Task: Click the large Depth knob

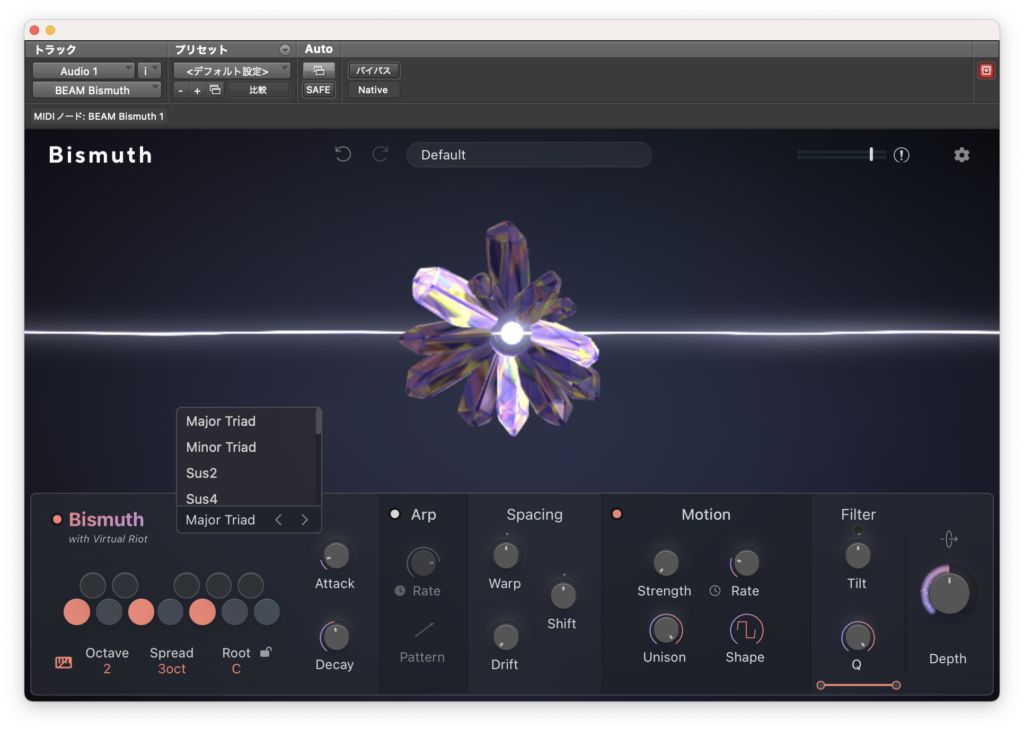Action: 948,593
